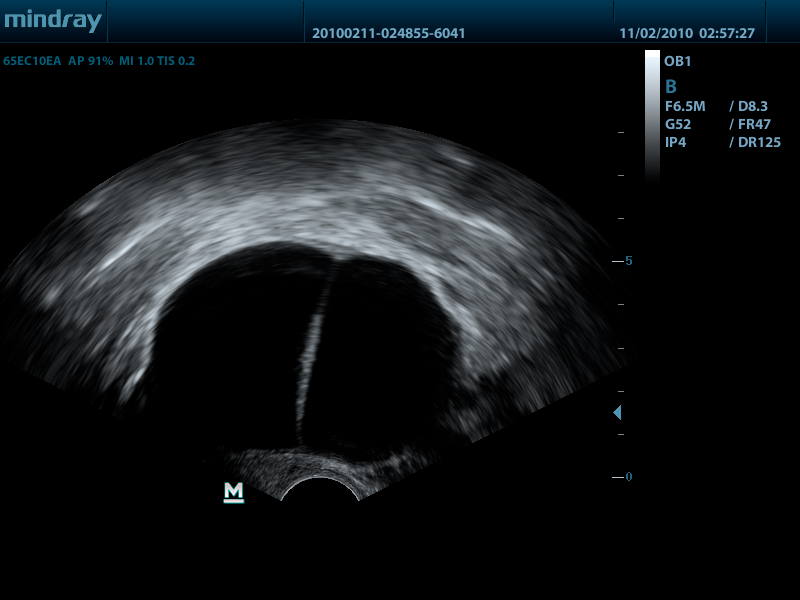This screenshot has height=600, width=800.
Task: Click the OB1 exam preset label
Action: pos(678,61)
